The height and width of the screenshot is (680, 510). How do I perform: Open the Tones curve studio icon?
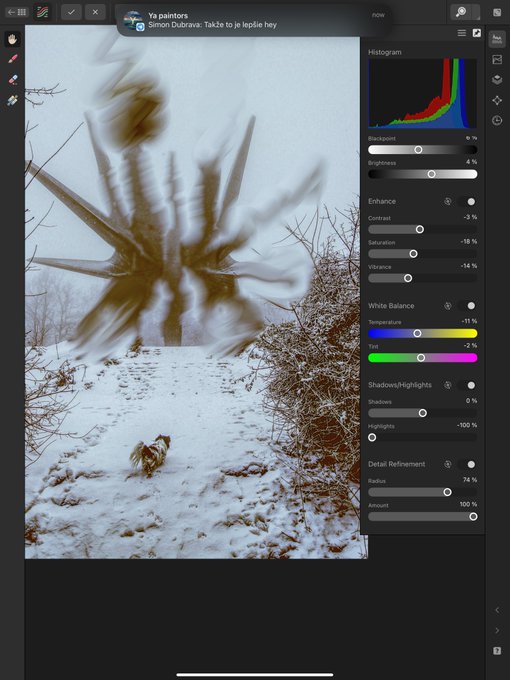(497, 59)
